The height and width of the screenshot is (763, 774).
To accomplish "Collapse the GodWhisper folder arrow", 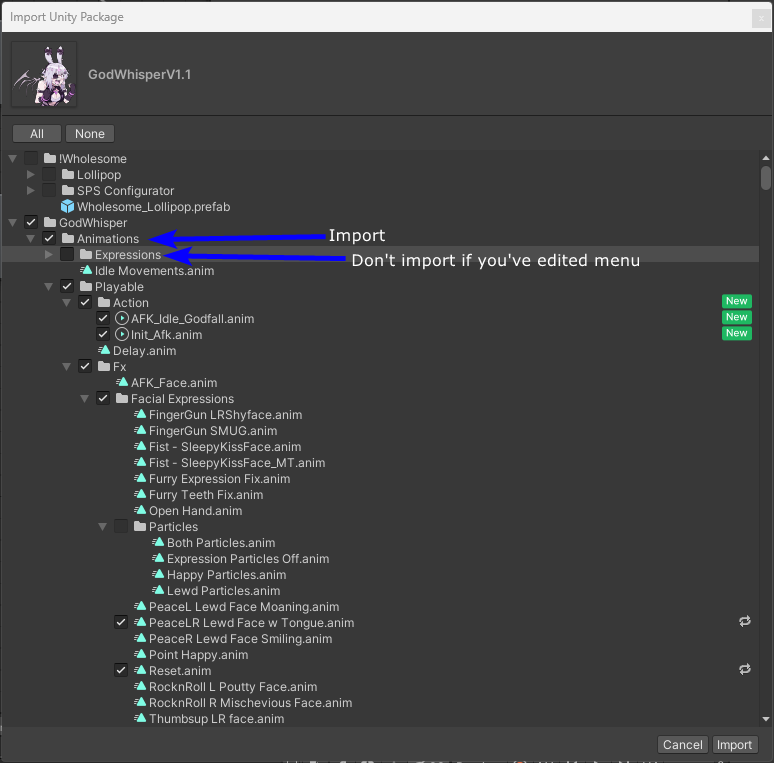I will coord(13,223).
